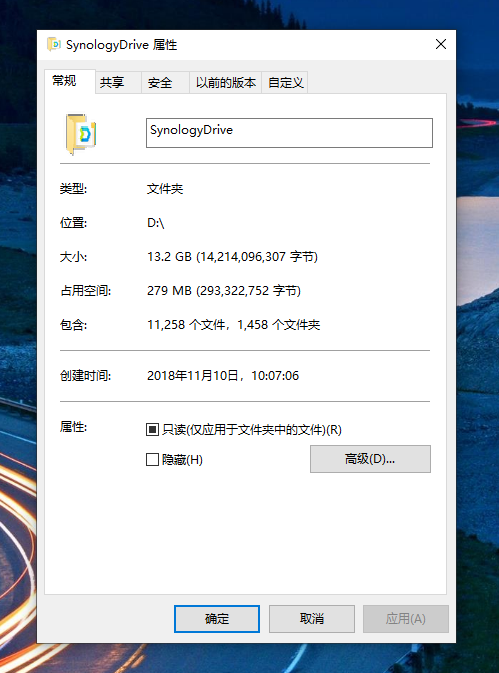499x673 pixels.
Task: Click the SynologyDrive 属性 title bar text
Action: [x=121, y=45]
